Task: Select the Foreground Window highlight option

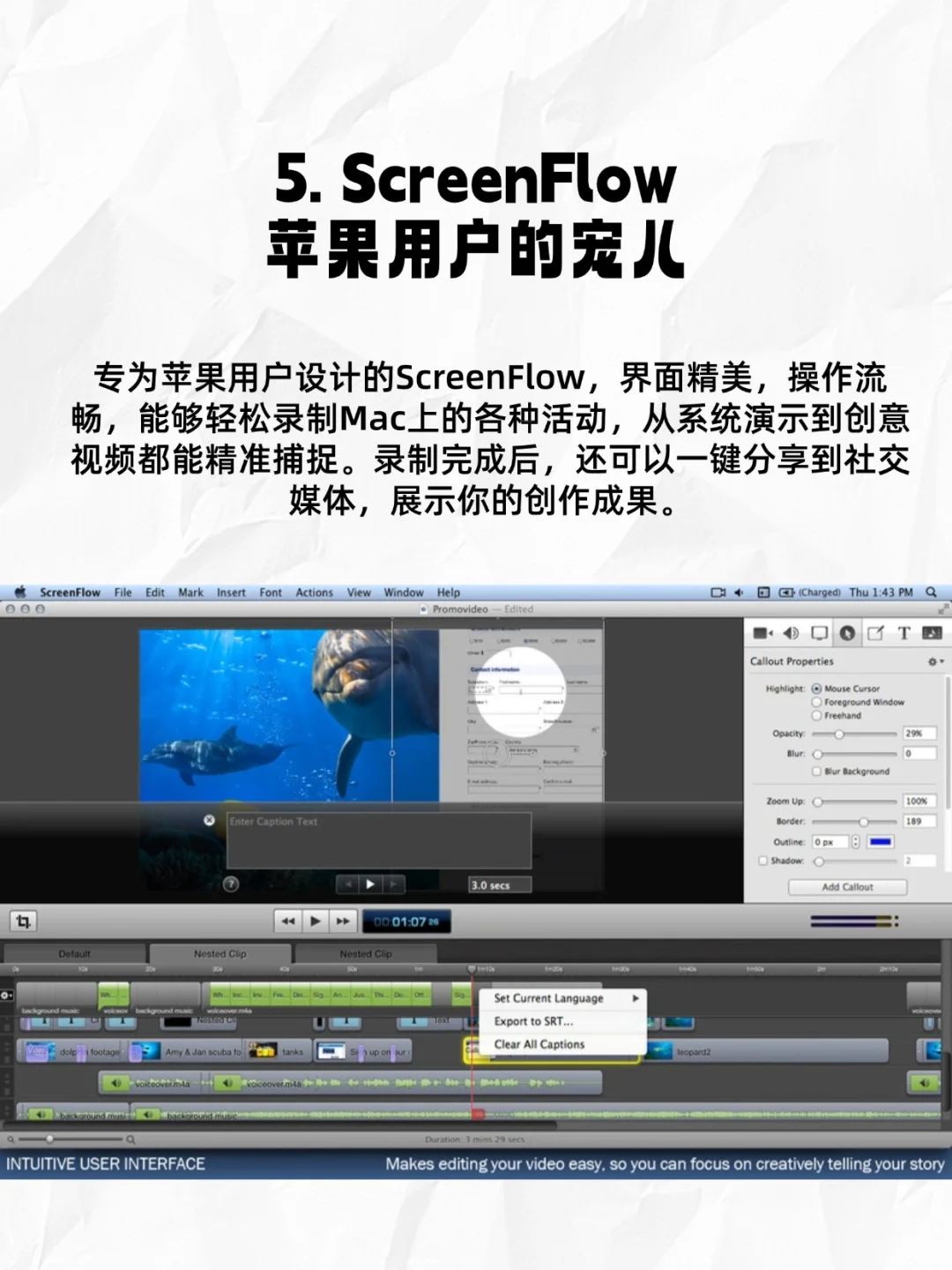Action: (x=816, y=702)
